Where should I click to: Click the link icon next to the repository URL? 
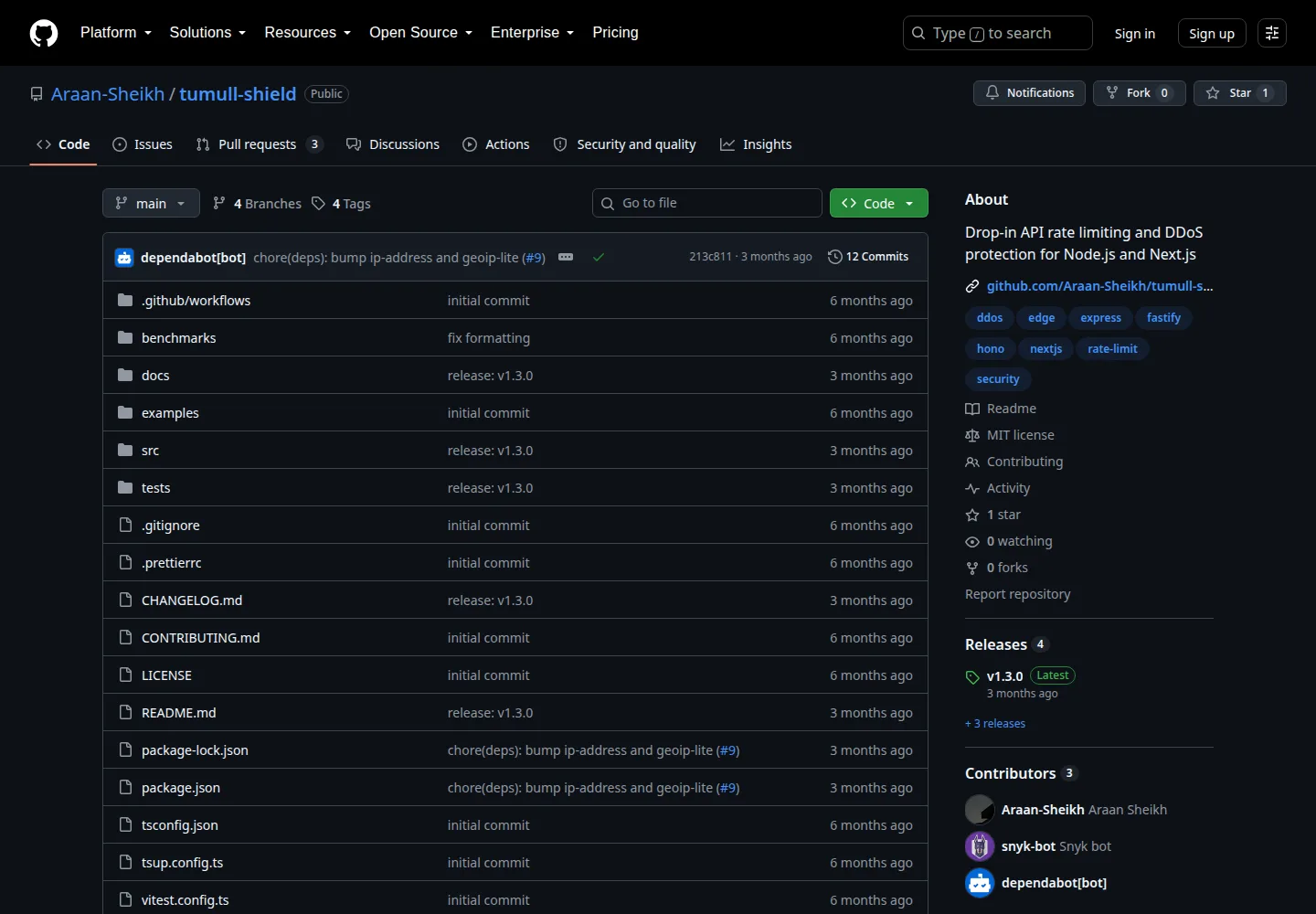(x=972, y=286)
